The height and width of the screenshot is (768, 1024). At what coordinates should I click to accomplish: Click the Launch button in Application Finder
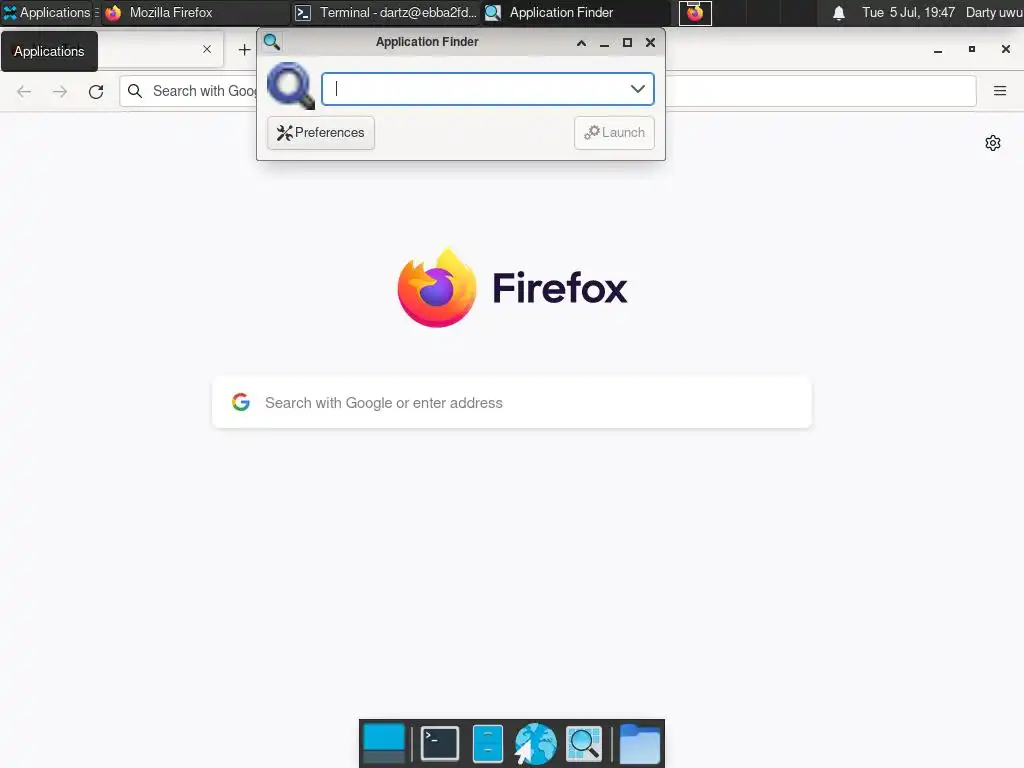pyautogui.click(x=614, y=133)
